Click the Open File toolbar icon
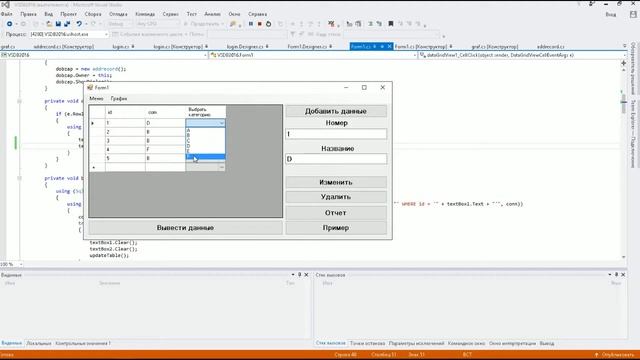This screenshot has width=640, height=360. (x=49, y=24)
